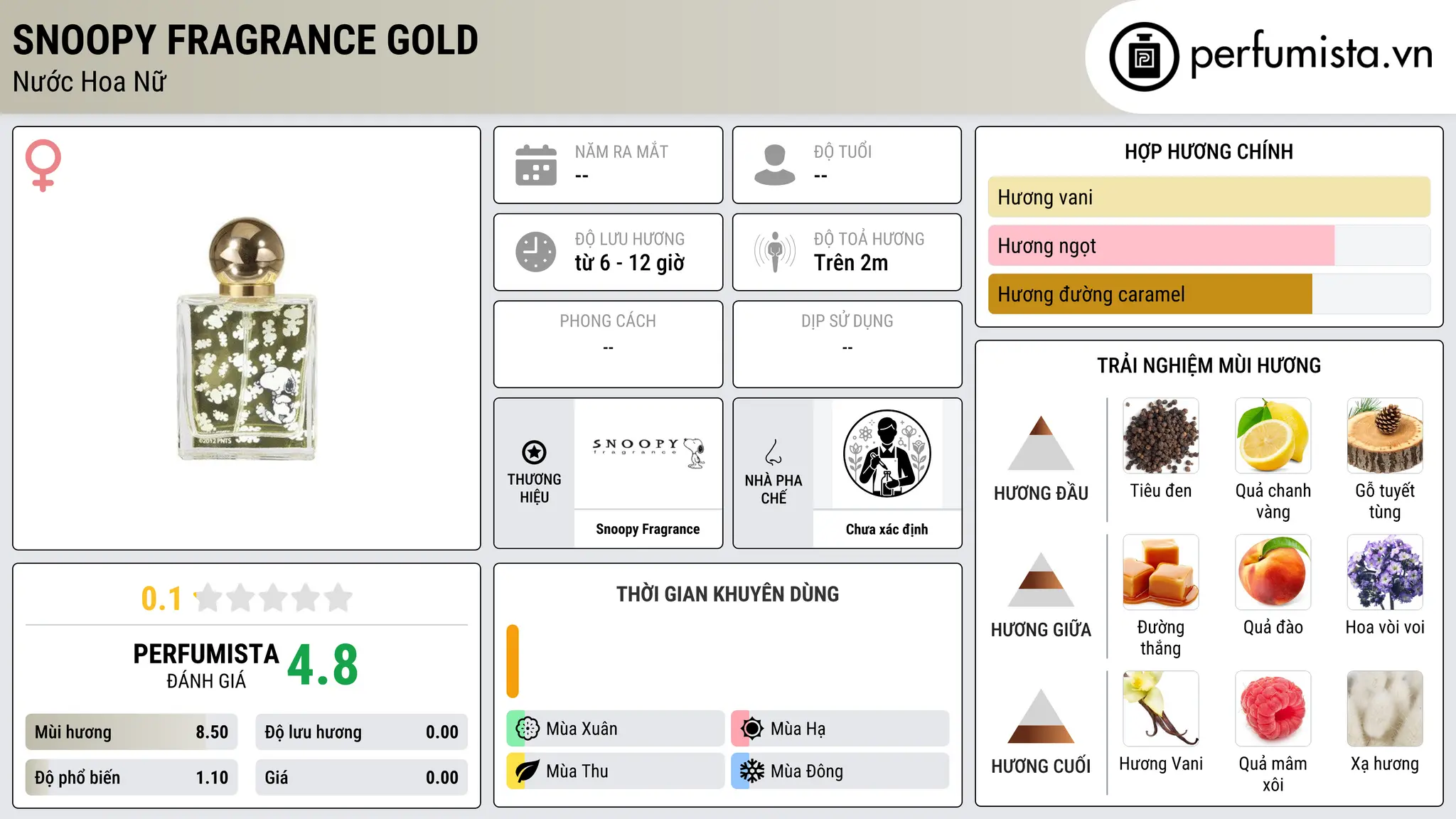This screenshot has height=819, width=1456.
Task: Select the Mùa Xuân season row
Action: pyautogui.click(x=616, y=729)
